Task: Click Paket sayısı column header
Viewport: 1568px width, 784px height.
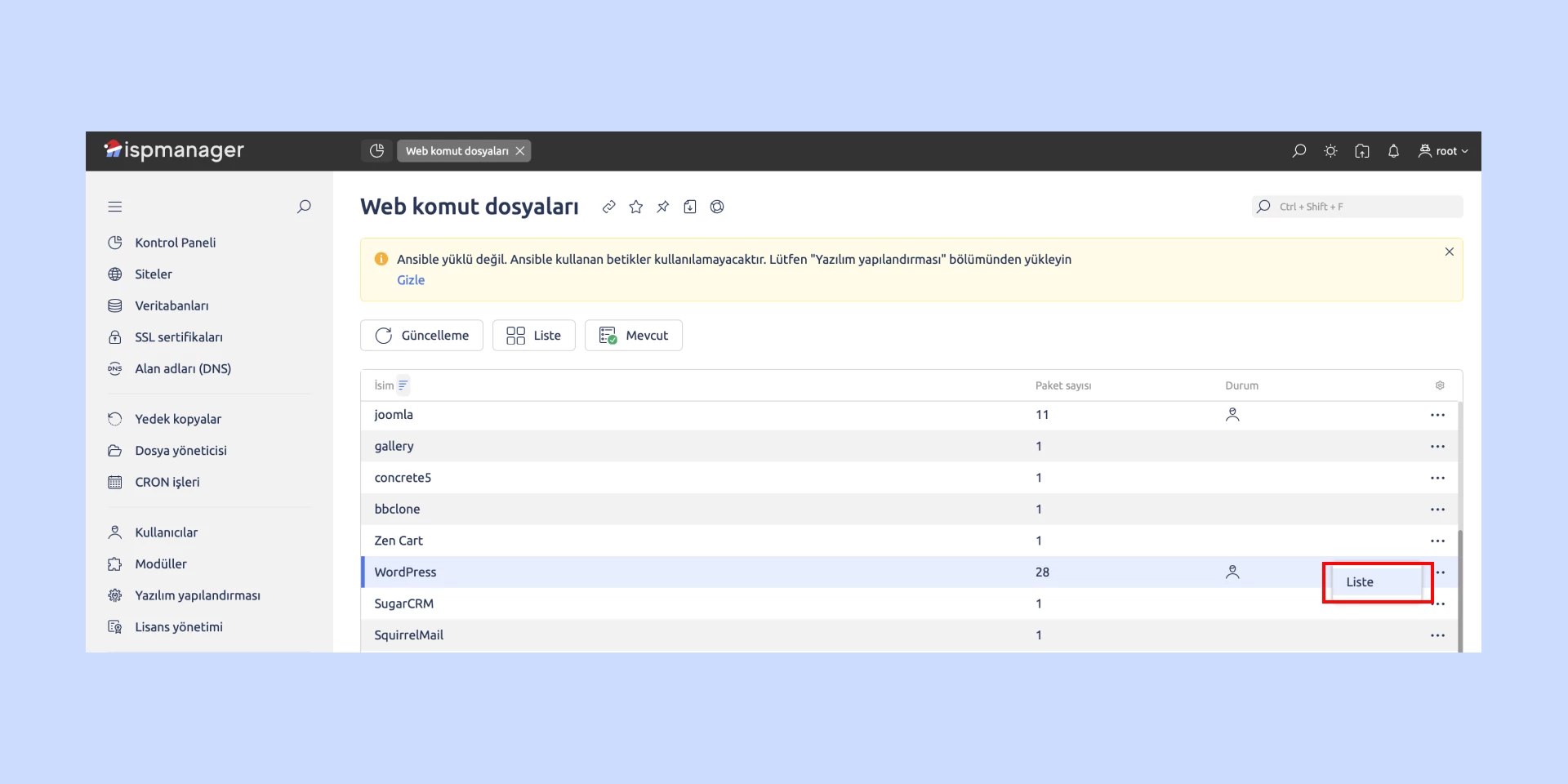Action: coord(1063,385)
